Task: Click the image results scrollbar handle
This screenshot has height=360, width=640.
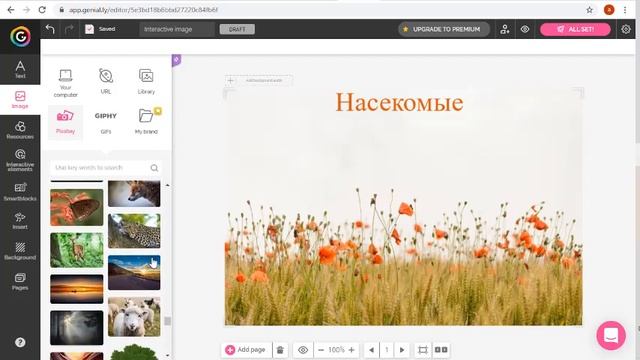Action: tap(167, 321)
